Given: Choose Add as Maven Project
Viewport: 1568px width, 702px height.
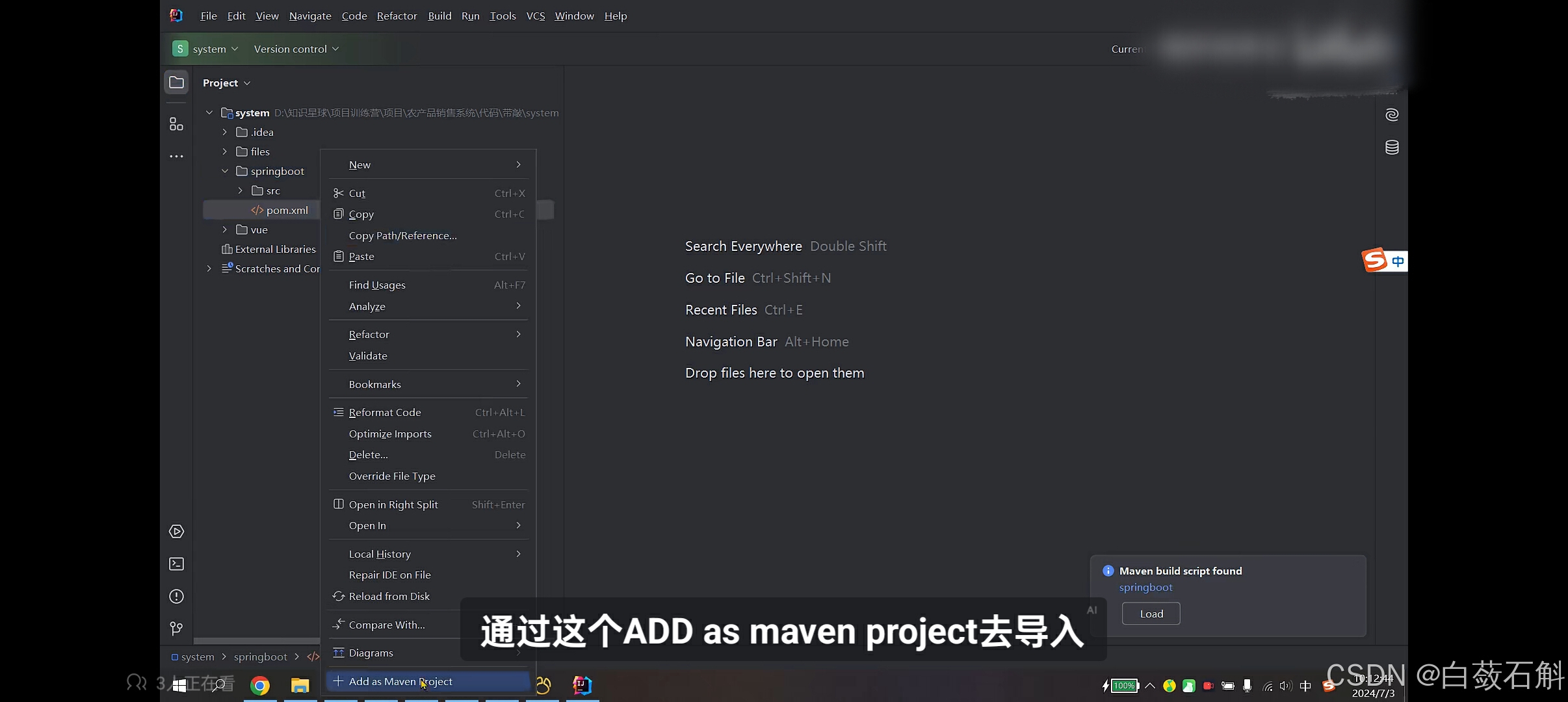Looking at the screenshot, I should (400, 681).
